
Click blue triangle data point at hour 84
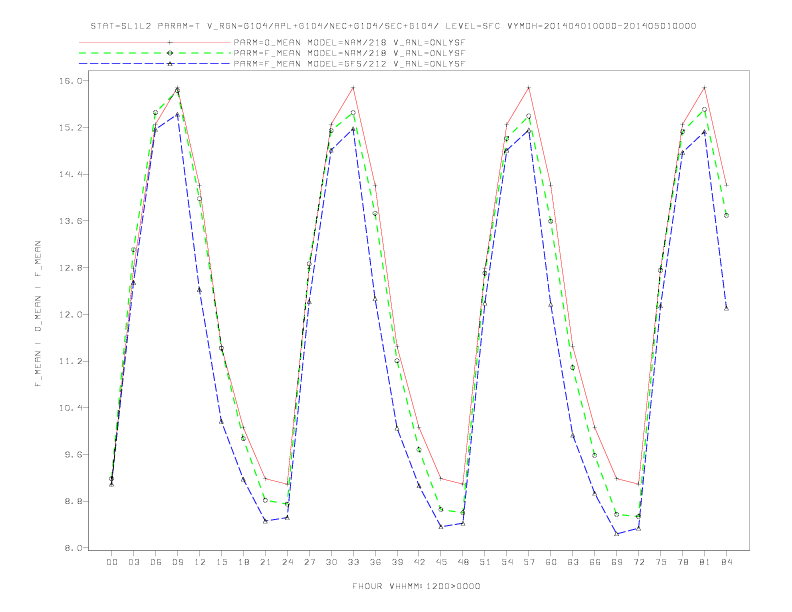726,308
